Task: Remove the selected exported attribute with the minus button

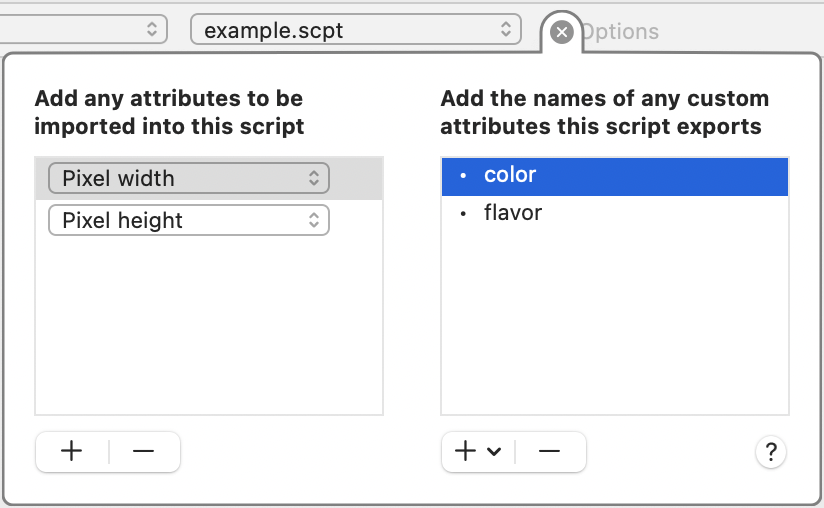Action: point(550,451)
